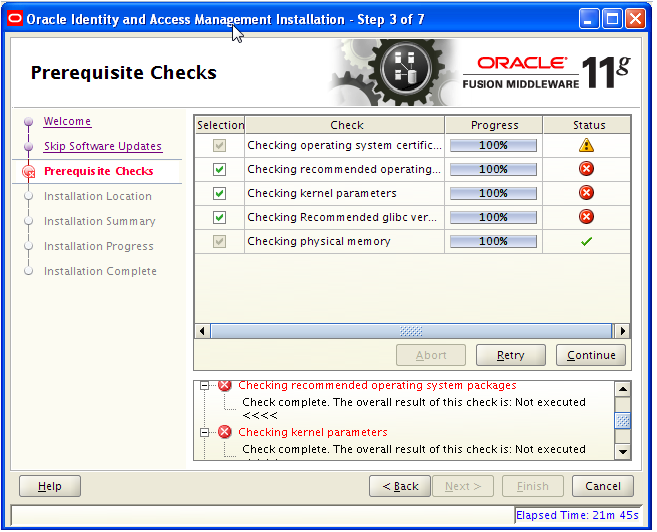Screen dimensions: 657x532
Task: Toggle checkbox for physical memory check
Action: (x=220, y=241)
